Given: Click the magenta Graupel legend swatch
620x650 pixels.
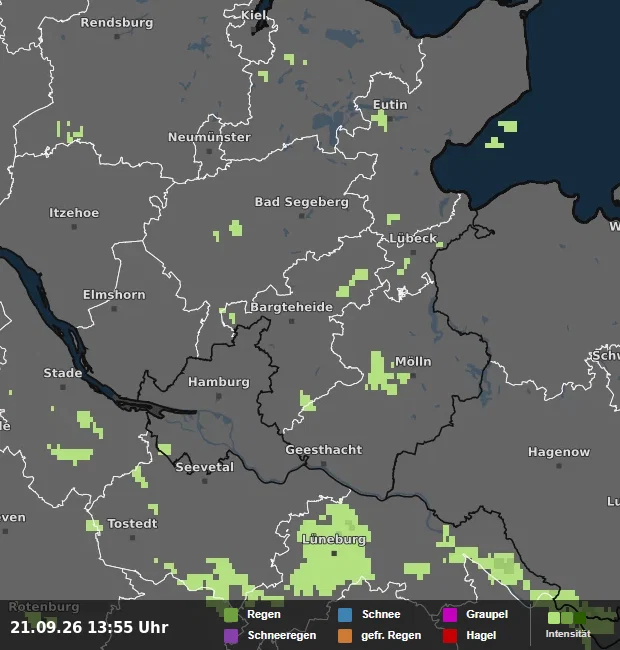Looking at the screenshot, I should [450, 615].
